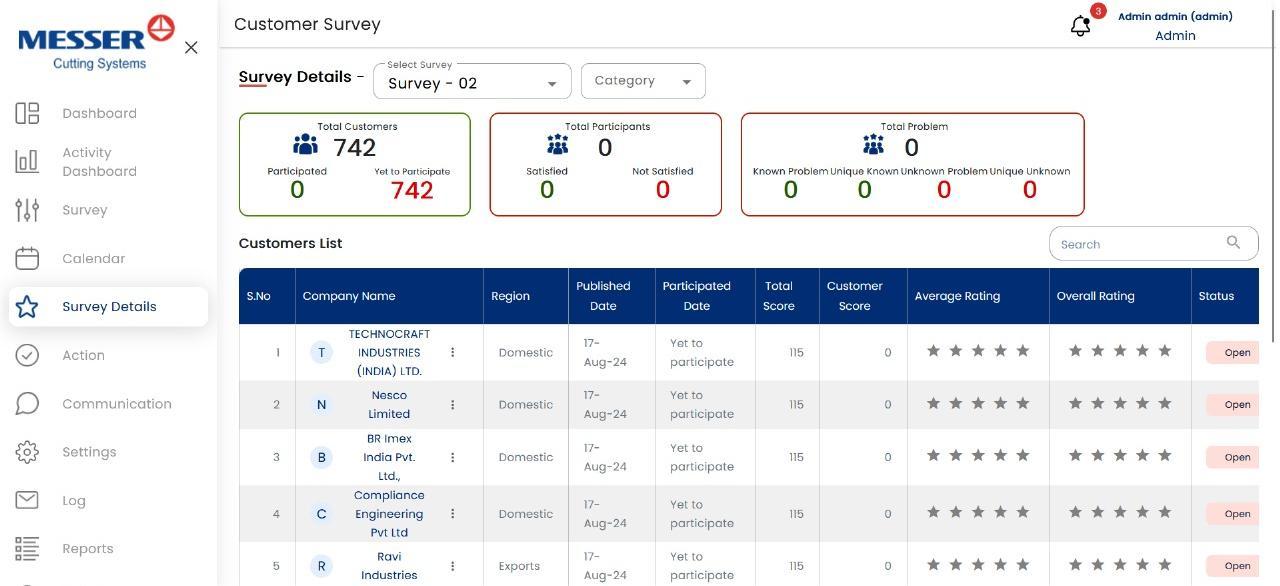Open the Log envelope icon

27,500
